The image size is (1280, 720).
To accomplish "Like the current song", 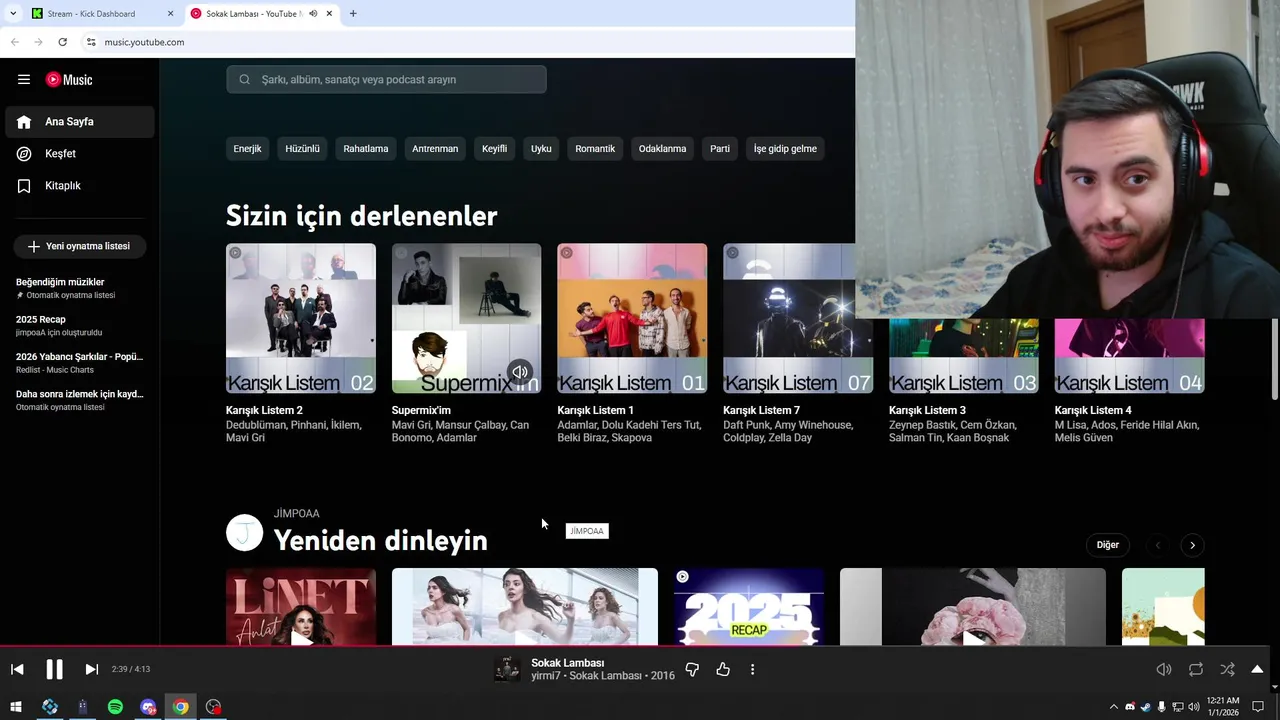I will click(723, 669).
